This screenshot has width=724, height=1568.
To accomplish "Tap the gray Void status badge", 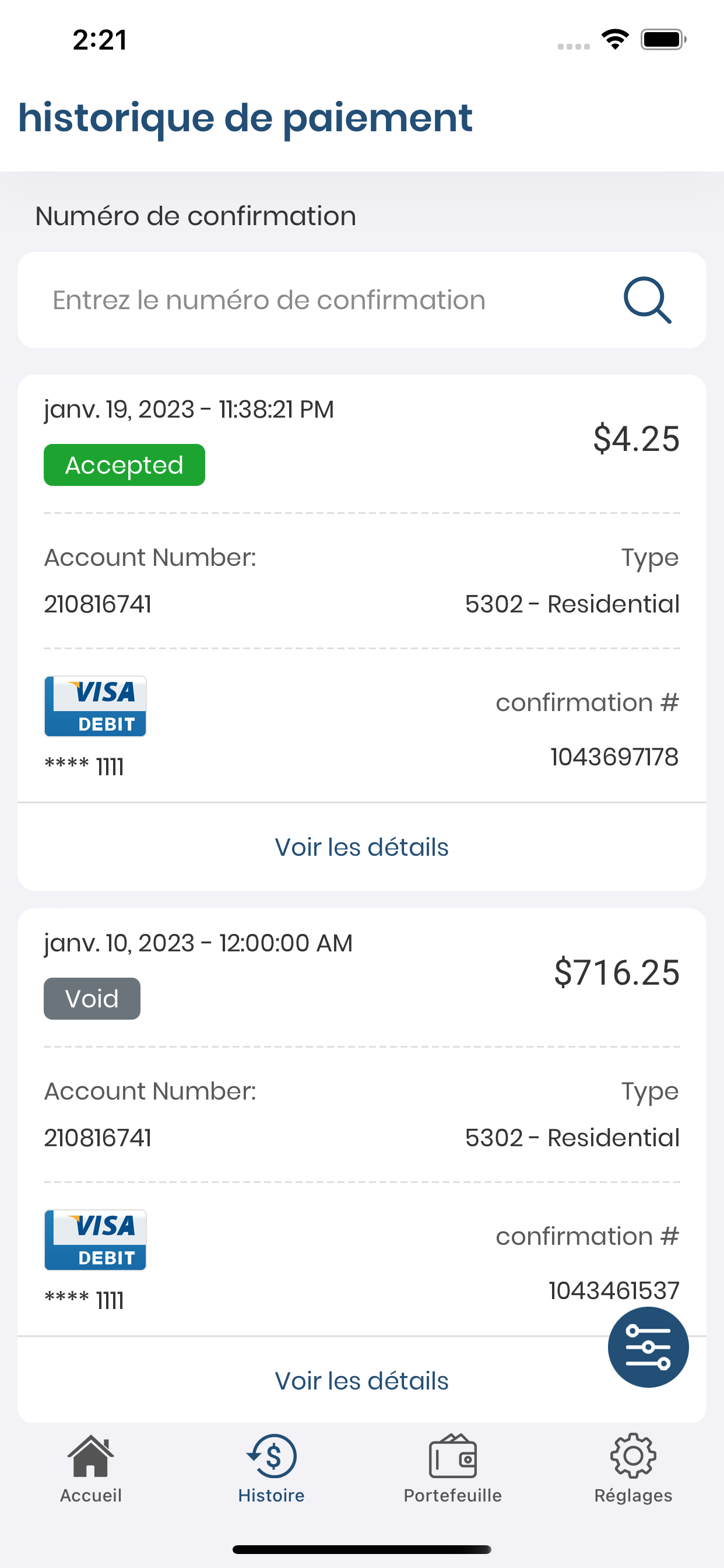I will 92,999.
